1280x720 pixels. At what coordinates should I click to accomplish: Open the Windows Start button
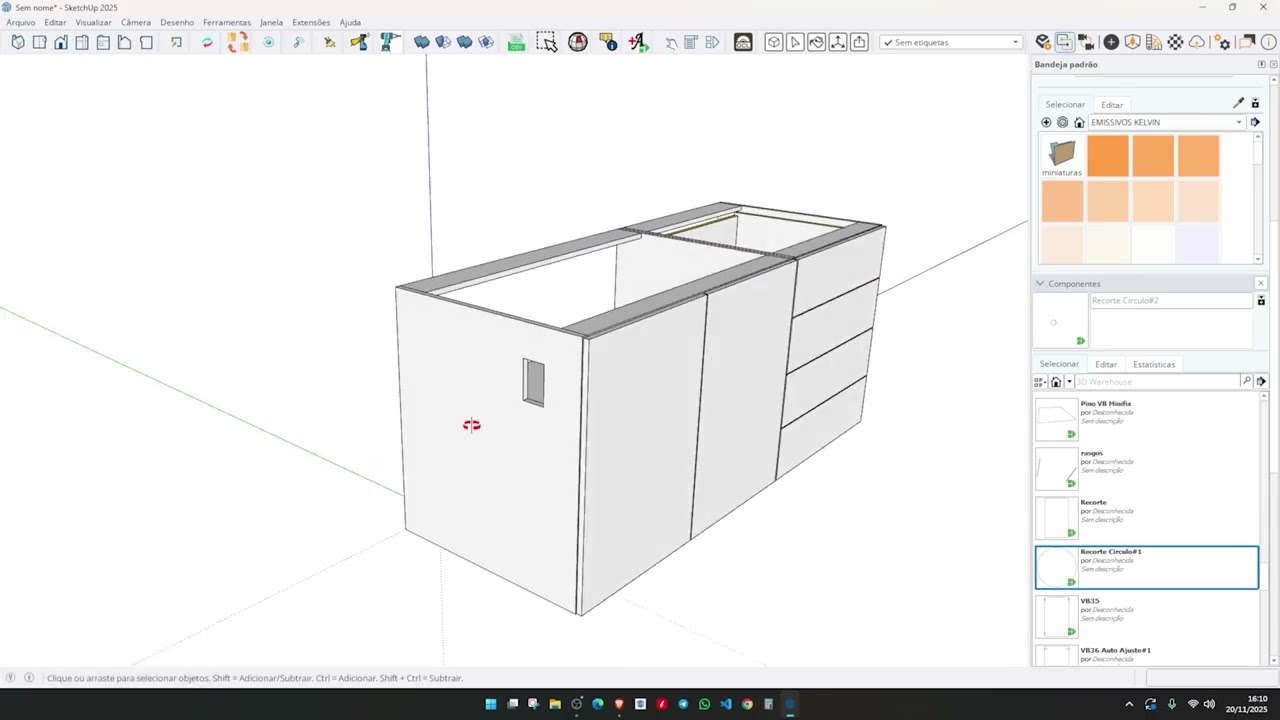(491, 704)
